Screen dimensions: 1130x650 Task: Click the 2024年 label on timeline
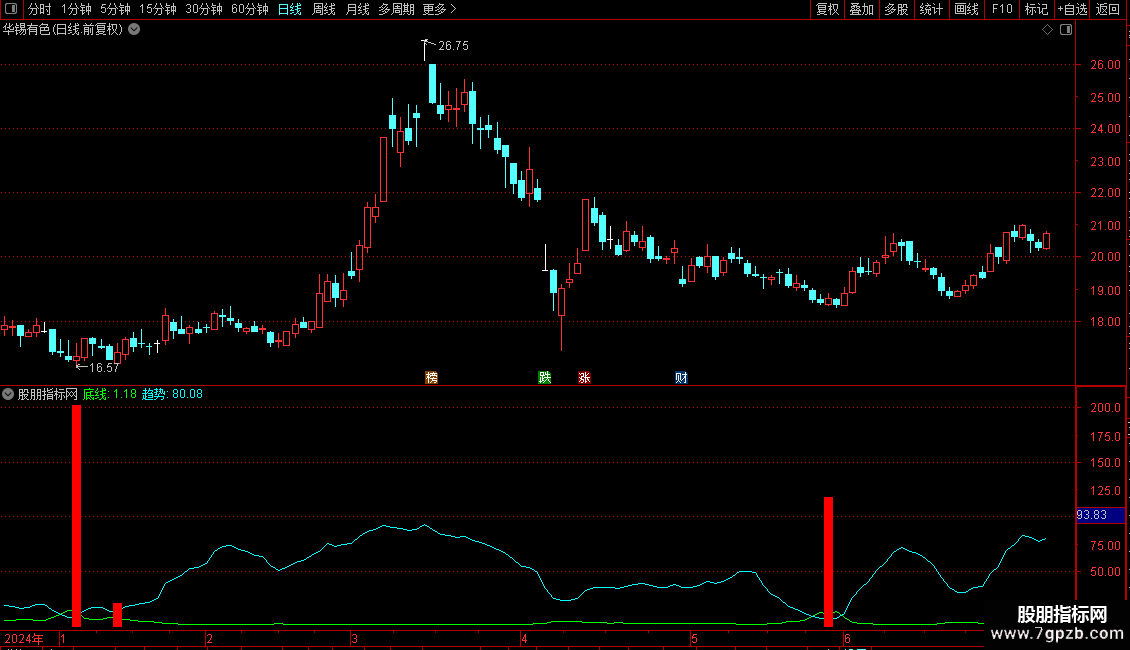[24, 638]
